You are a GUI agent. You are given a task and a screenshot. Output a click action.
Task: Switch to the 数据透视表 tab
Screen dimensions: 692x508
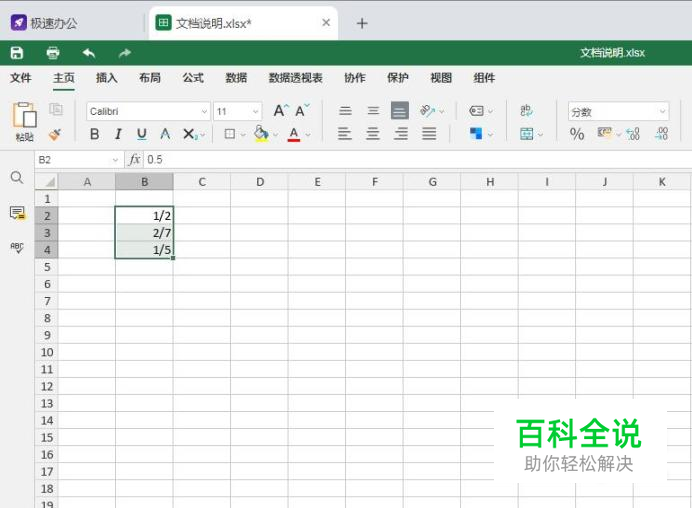pos(296,78)
